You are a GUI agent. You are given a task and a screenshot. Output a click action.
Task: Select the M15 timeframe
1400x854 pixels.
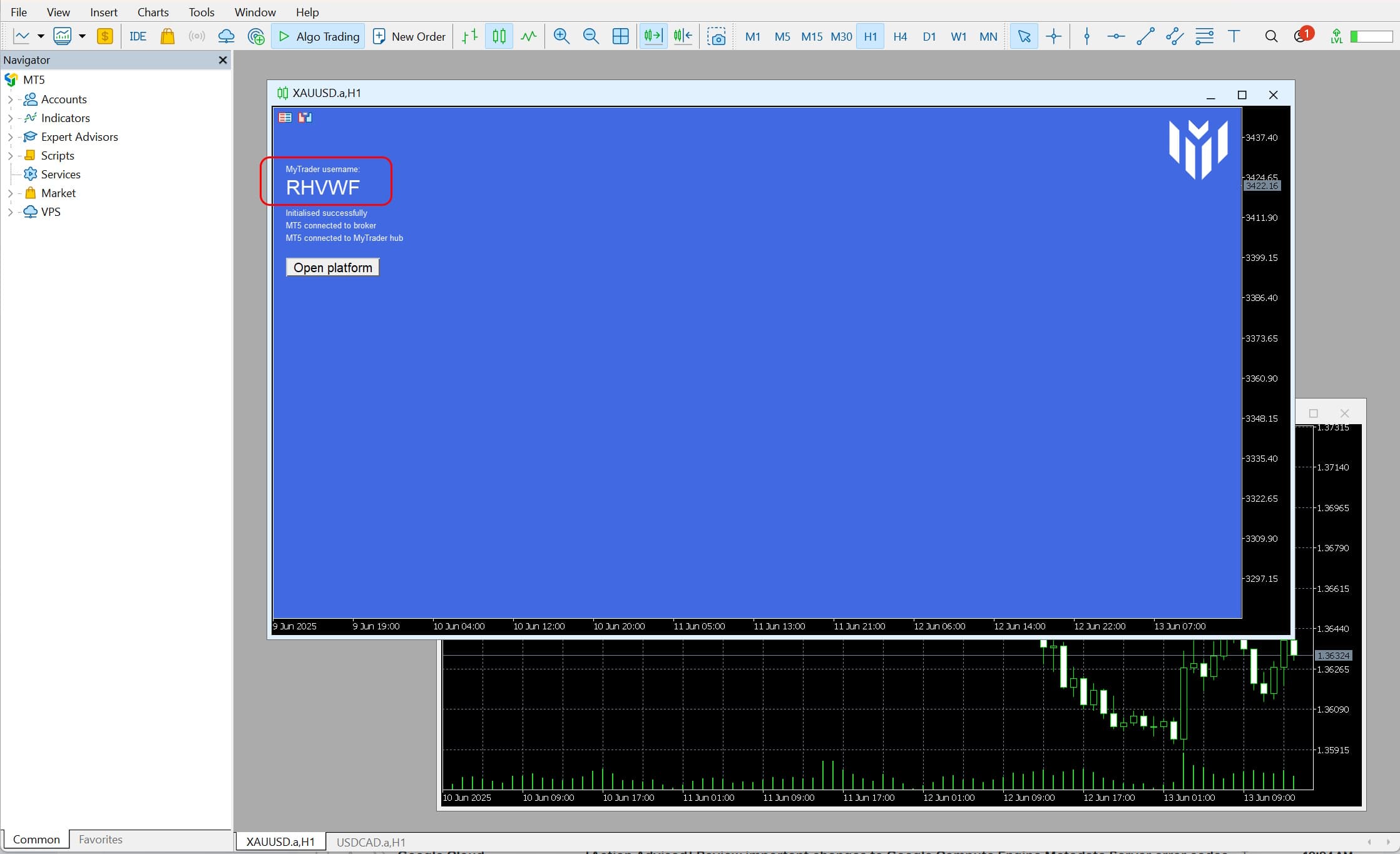tap(811, 36)
